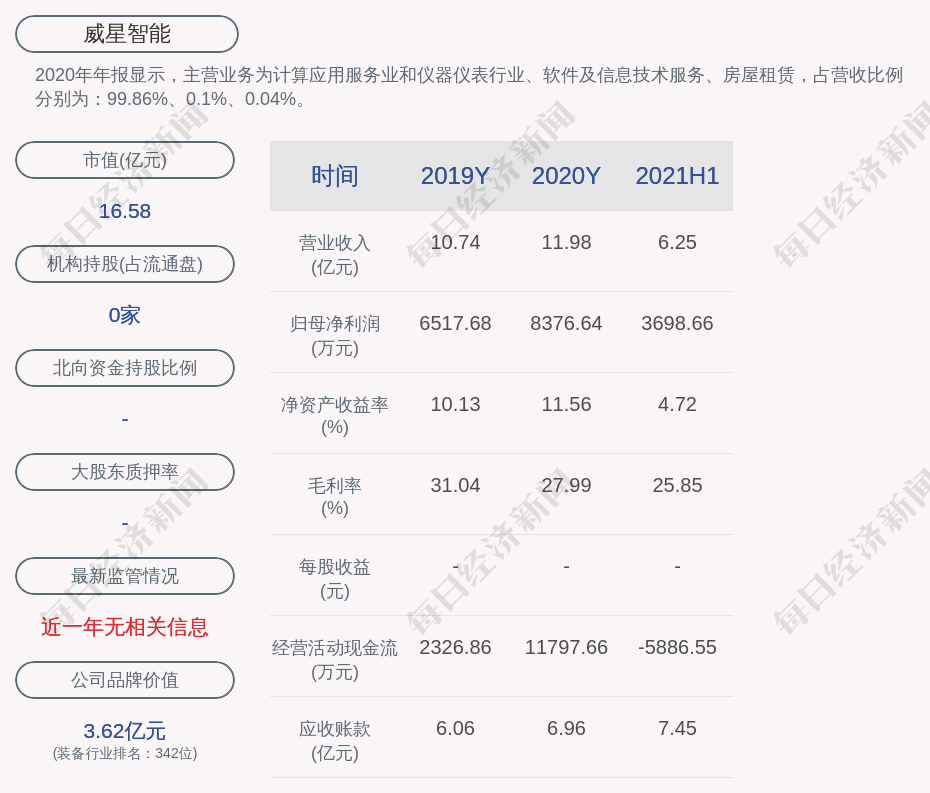Click net profit value 3698.66
The height and width of the screenshot is (793, 930).
[677, 323]
